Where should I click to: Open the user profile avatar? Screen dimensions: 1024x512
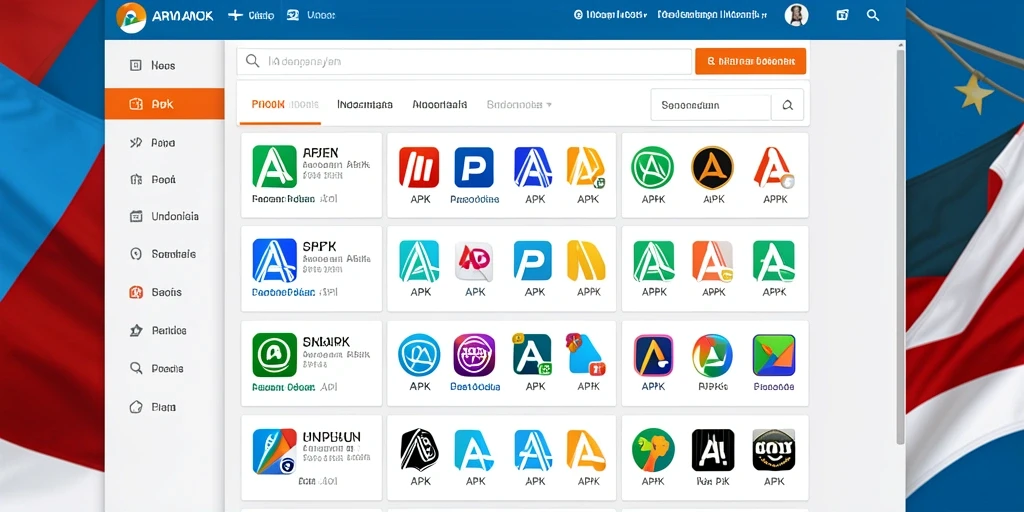click(x=796, y=15)
